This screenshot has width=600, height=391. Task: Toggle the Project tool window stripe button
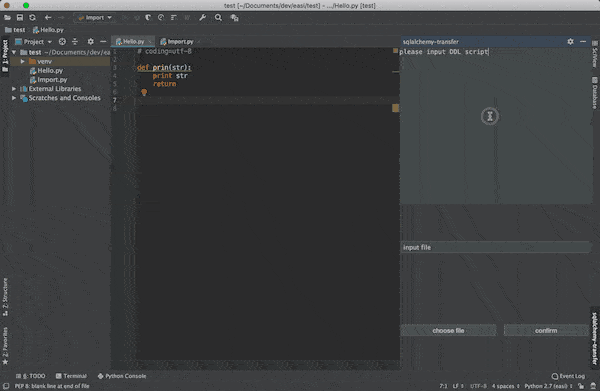click(5, 55)
